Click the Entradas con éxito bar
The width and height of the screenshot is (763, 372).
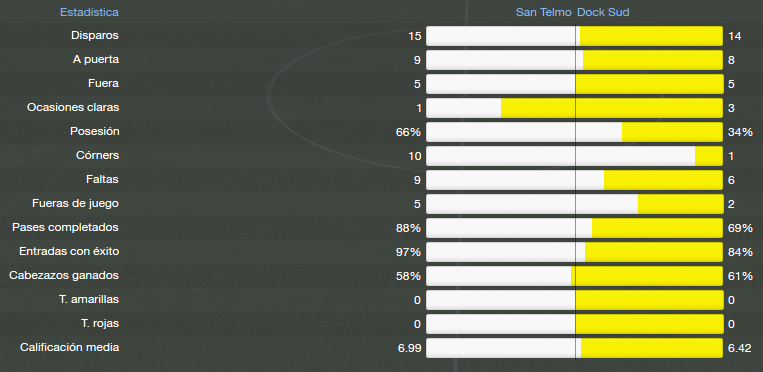(575, 252)
